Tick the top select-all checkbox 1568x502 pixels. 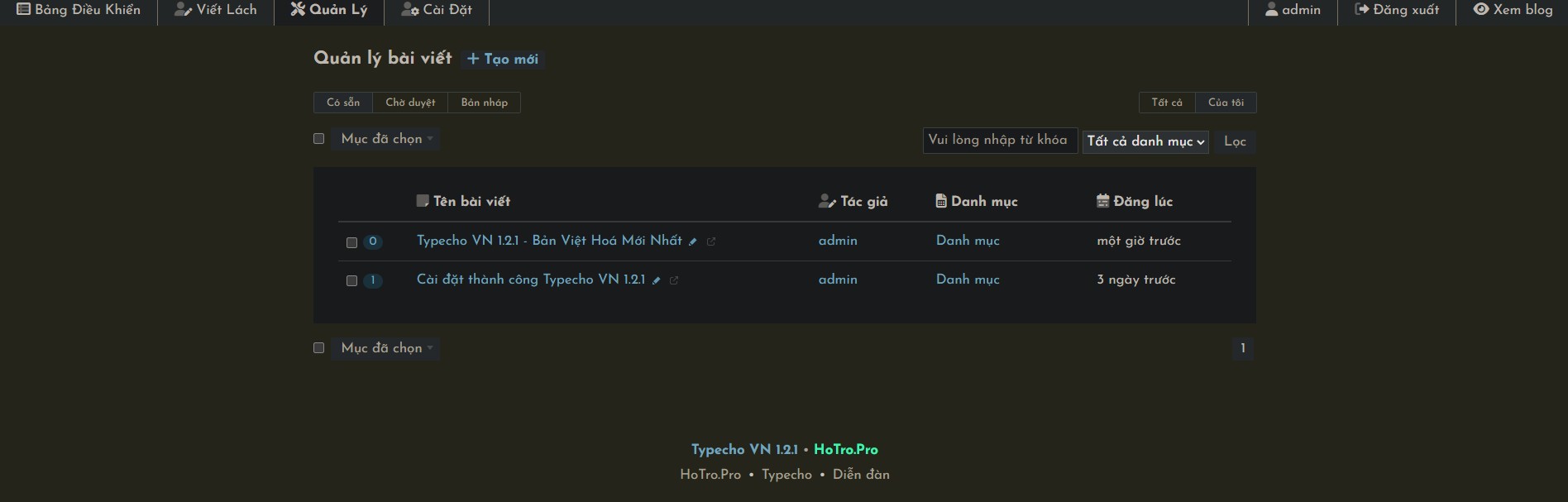coord(318,139)
